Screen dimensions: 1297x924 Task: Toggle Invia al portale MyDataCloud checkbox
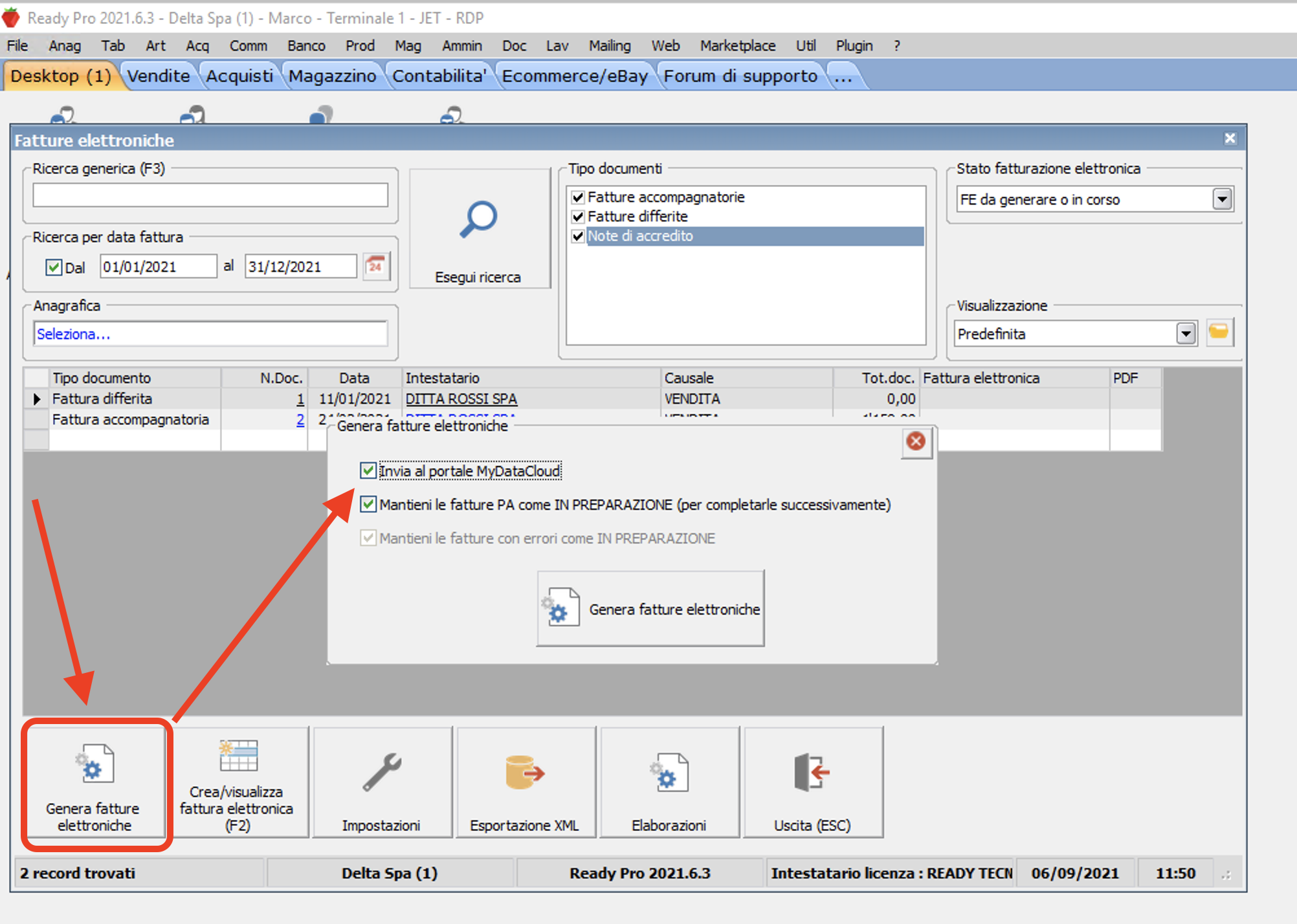368,470
